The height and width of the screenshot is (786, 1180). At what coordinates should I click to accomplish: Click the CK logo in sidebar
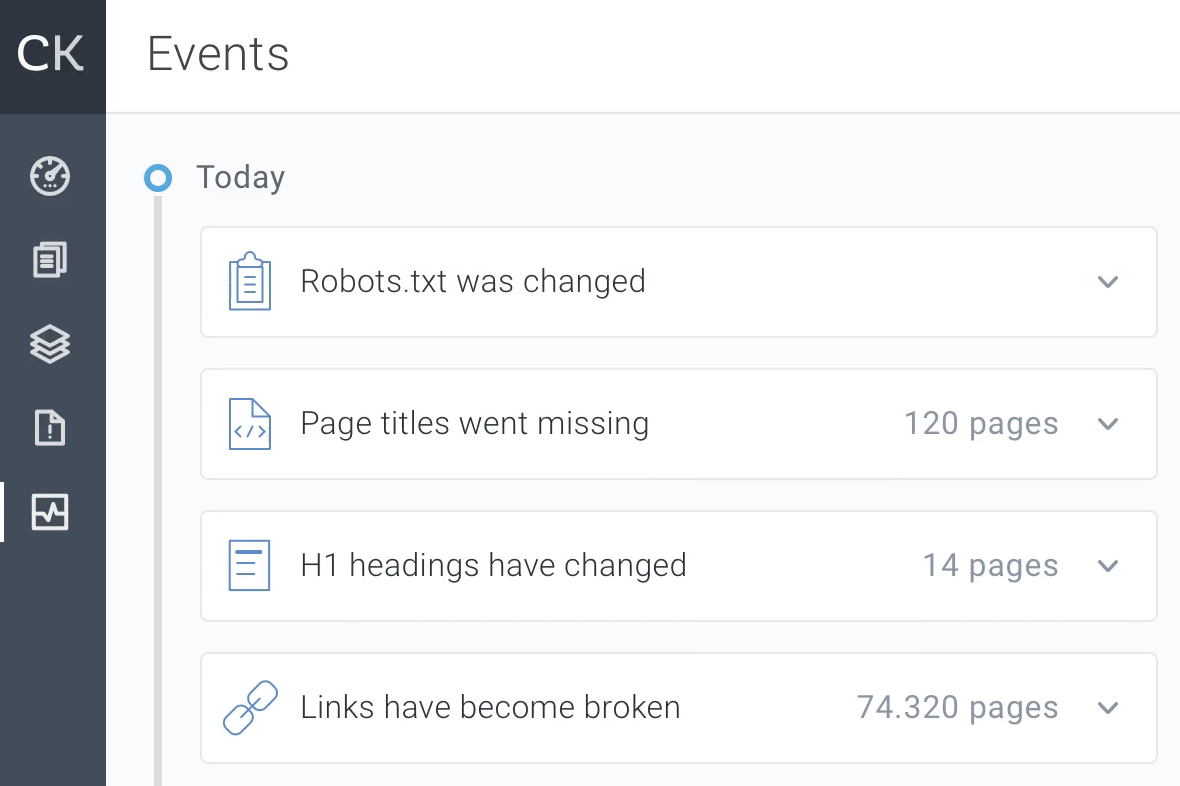(x=51, y=55)
